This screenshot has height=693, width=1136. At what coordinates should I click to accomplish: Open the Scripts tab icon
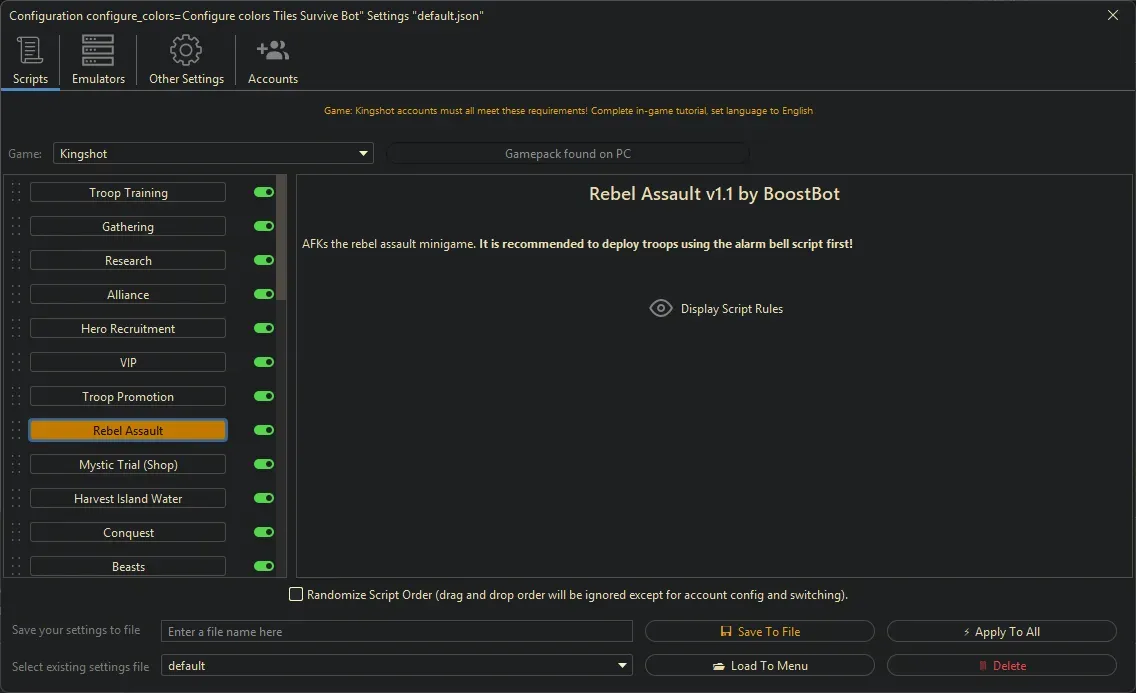point(30,50)
